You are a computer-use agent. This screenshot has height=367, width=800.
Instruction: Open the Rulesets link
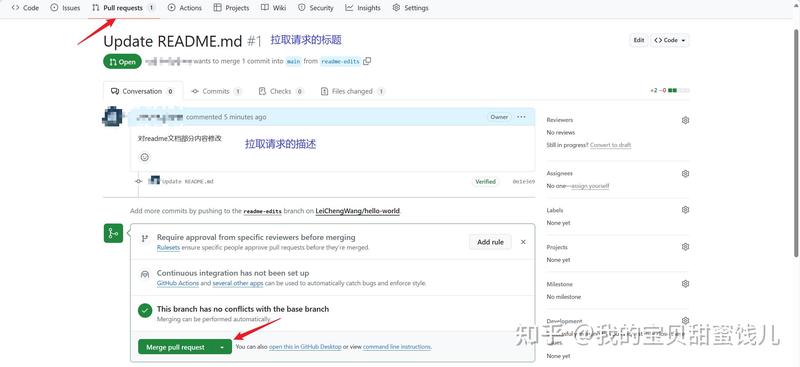tap(168, 248)
